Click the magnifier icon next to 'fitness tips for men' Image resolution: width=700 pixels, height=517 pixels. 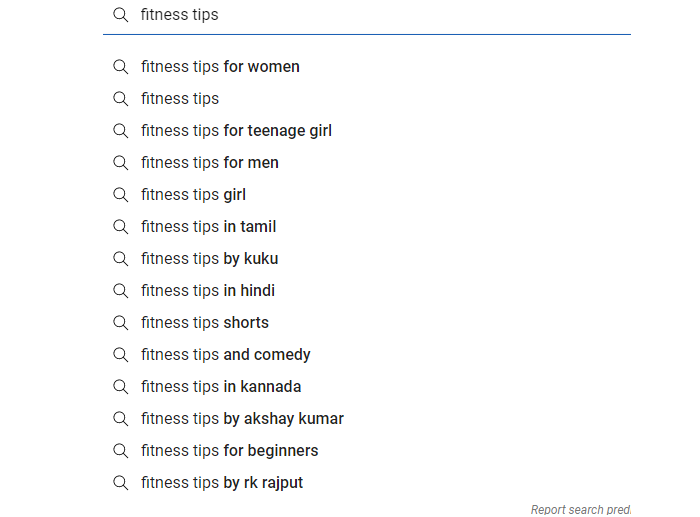pos(121,163)
